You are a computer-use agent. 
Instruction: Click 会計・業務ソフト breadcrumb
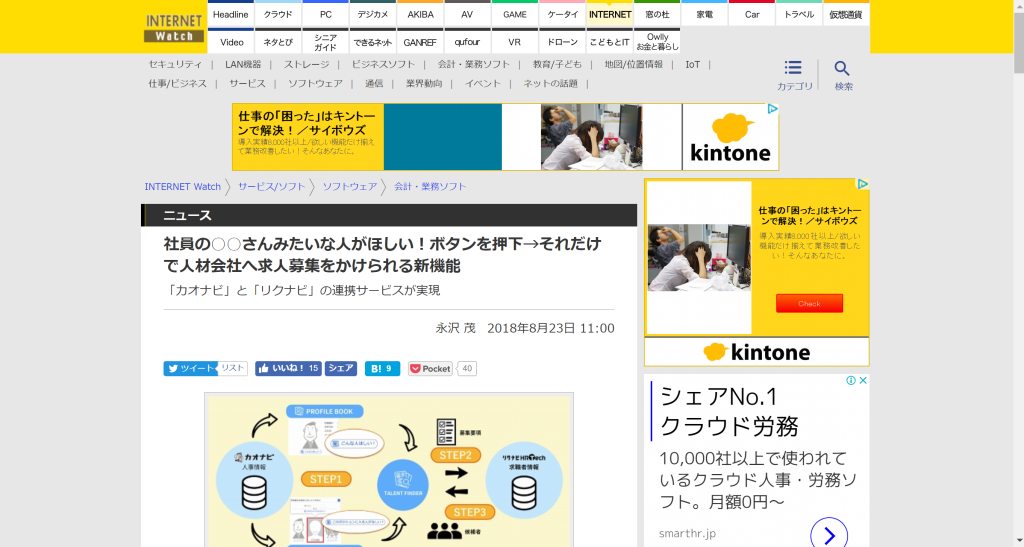pyautogui.click(x=430, y=187)
